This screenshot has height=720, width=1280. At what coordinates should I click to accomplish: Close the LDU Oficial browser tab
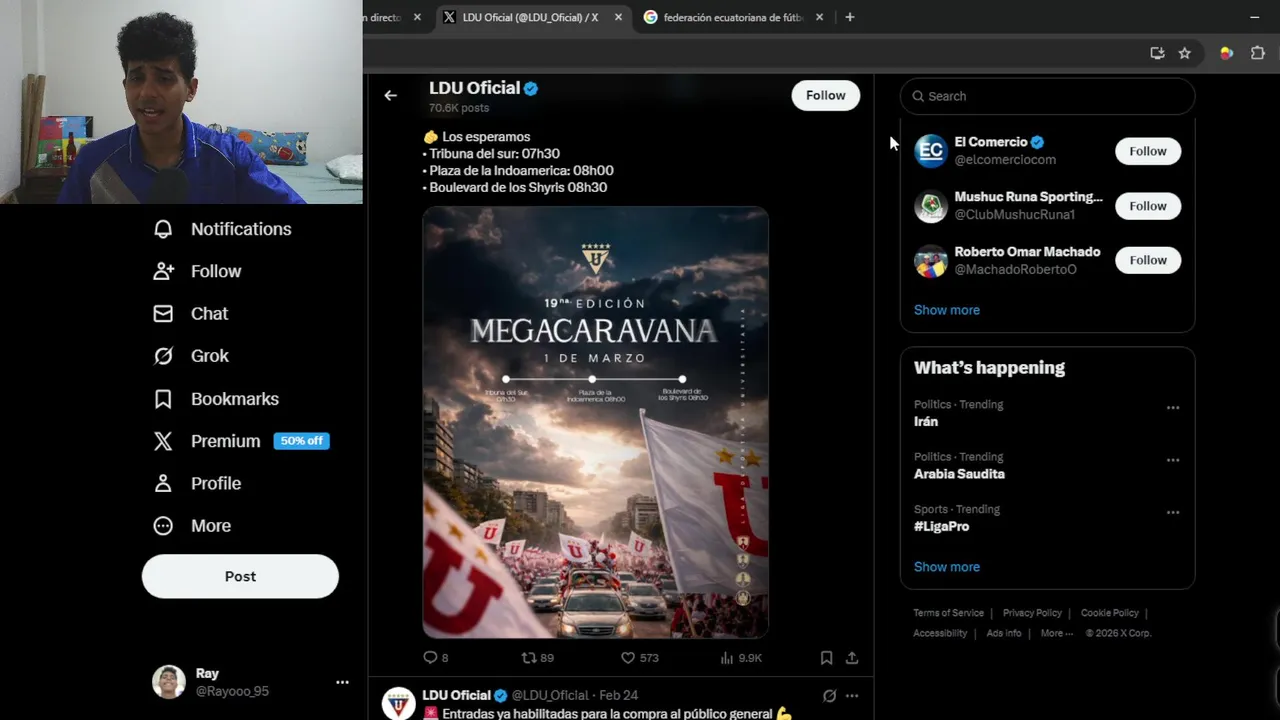point(618,17)
